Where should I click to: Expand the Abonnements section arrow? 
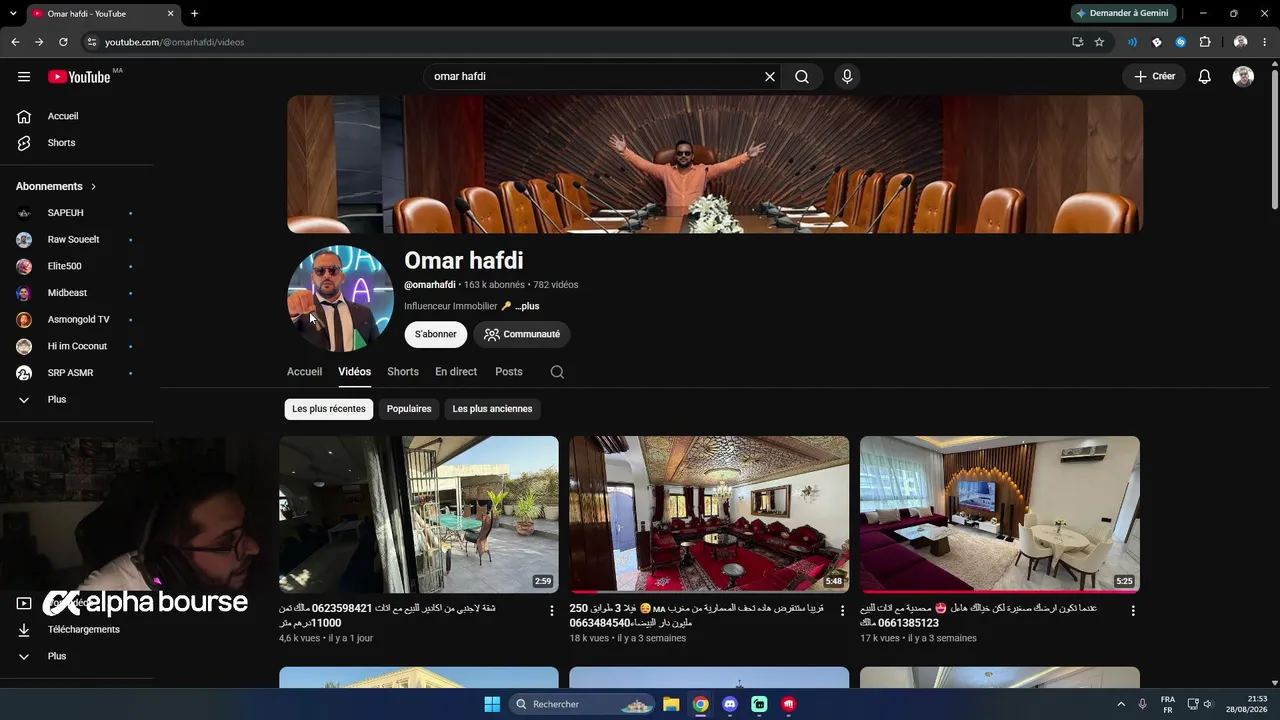(94, 187)
